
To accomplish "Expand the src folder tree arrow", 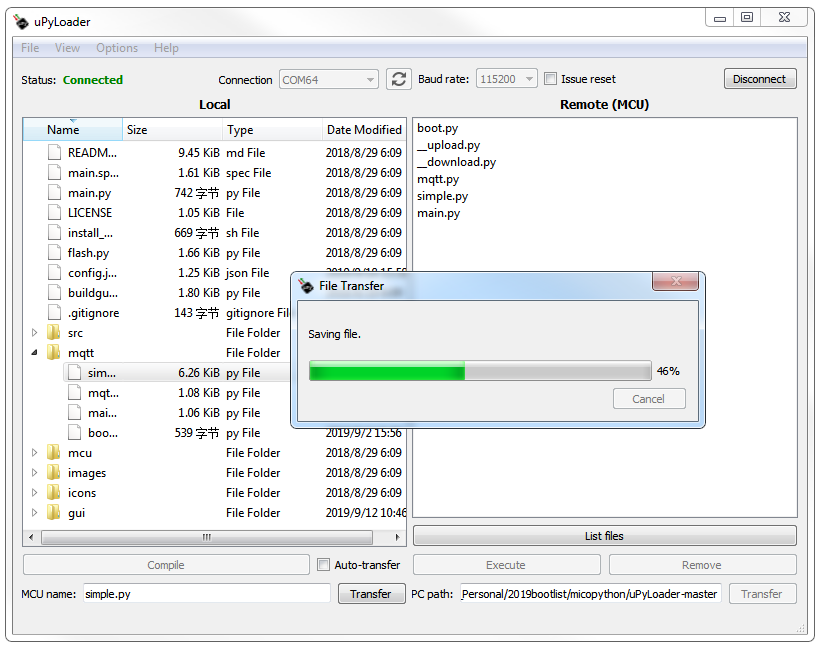I will tap(35, 332).
